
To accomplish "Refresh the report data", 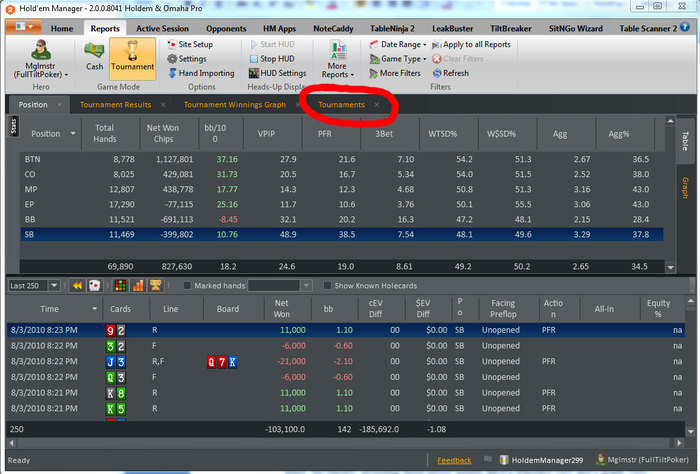I will 450,73.
